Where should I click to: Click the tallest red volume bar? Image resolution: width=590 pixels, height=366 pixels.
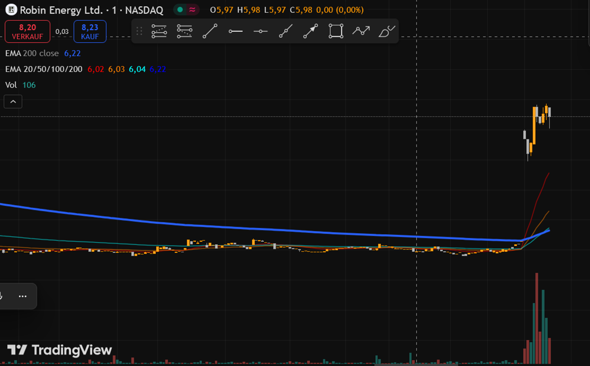point(537,318)
